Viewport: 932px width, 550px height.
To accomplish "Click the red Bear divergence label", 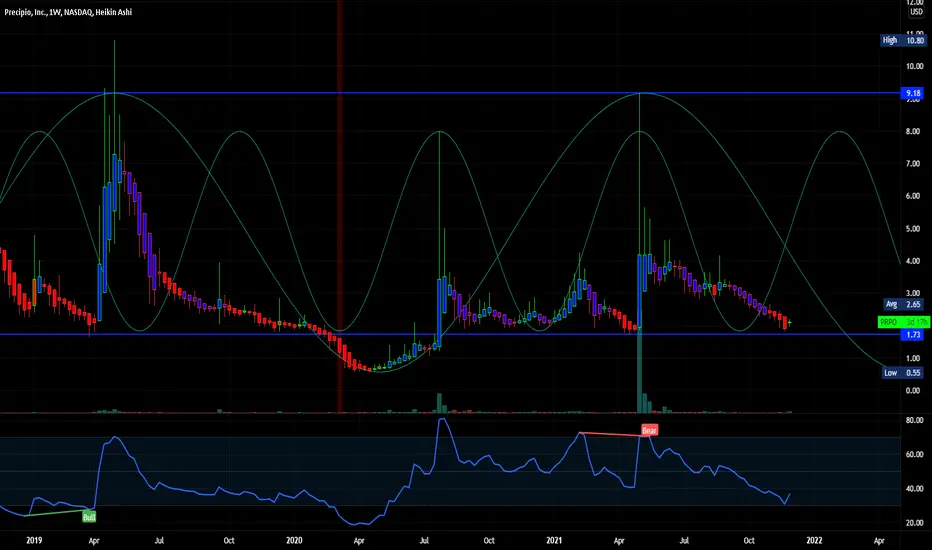I will 649,430.
